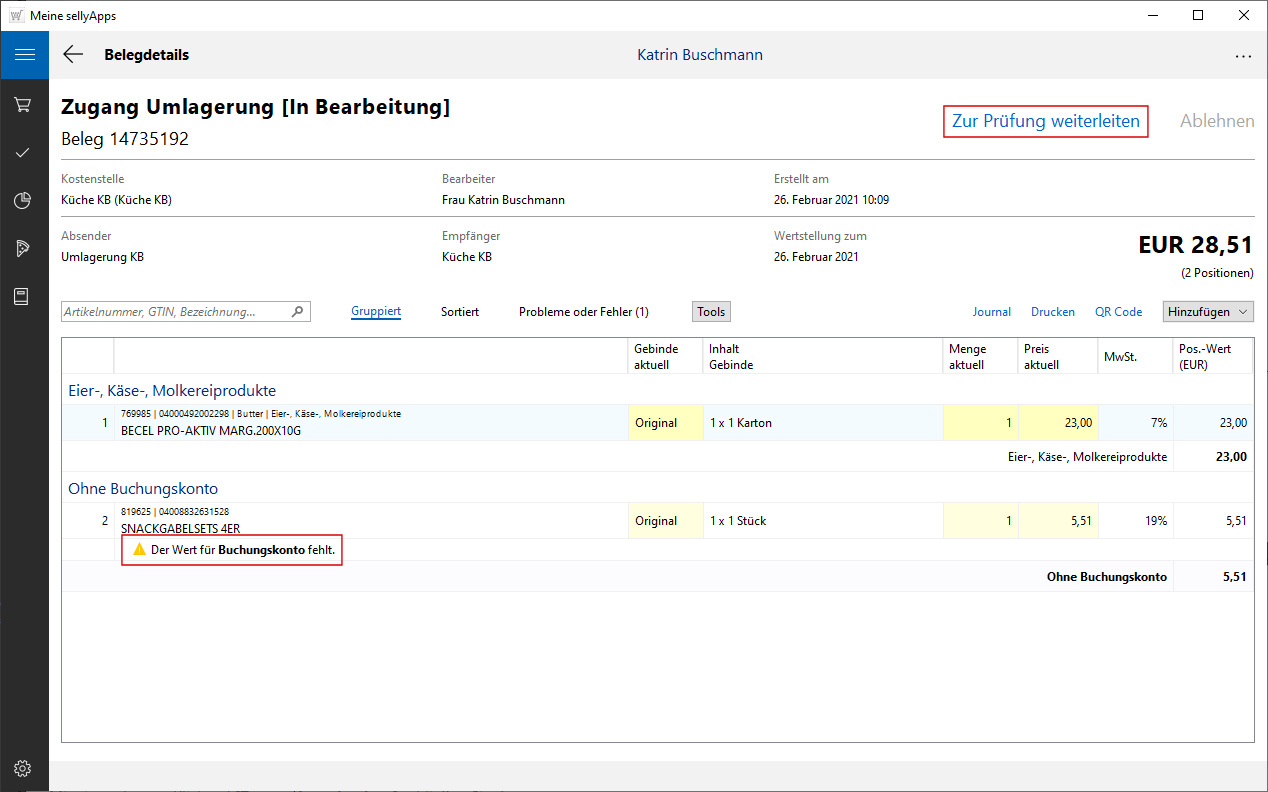Toggle the Tools button
1268x792 pixels.
tap(711, 312)
